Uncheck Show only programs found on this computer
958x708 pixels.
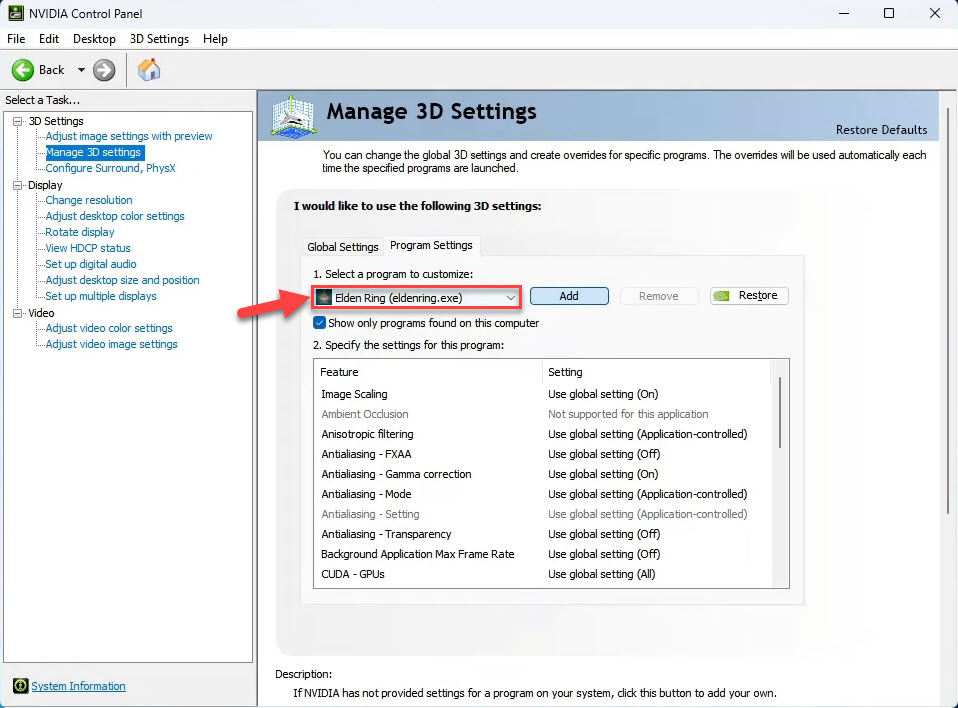point(320,323)
